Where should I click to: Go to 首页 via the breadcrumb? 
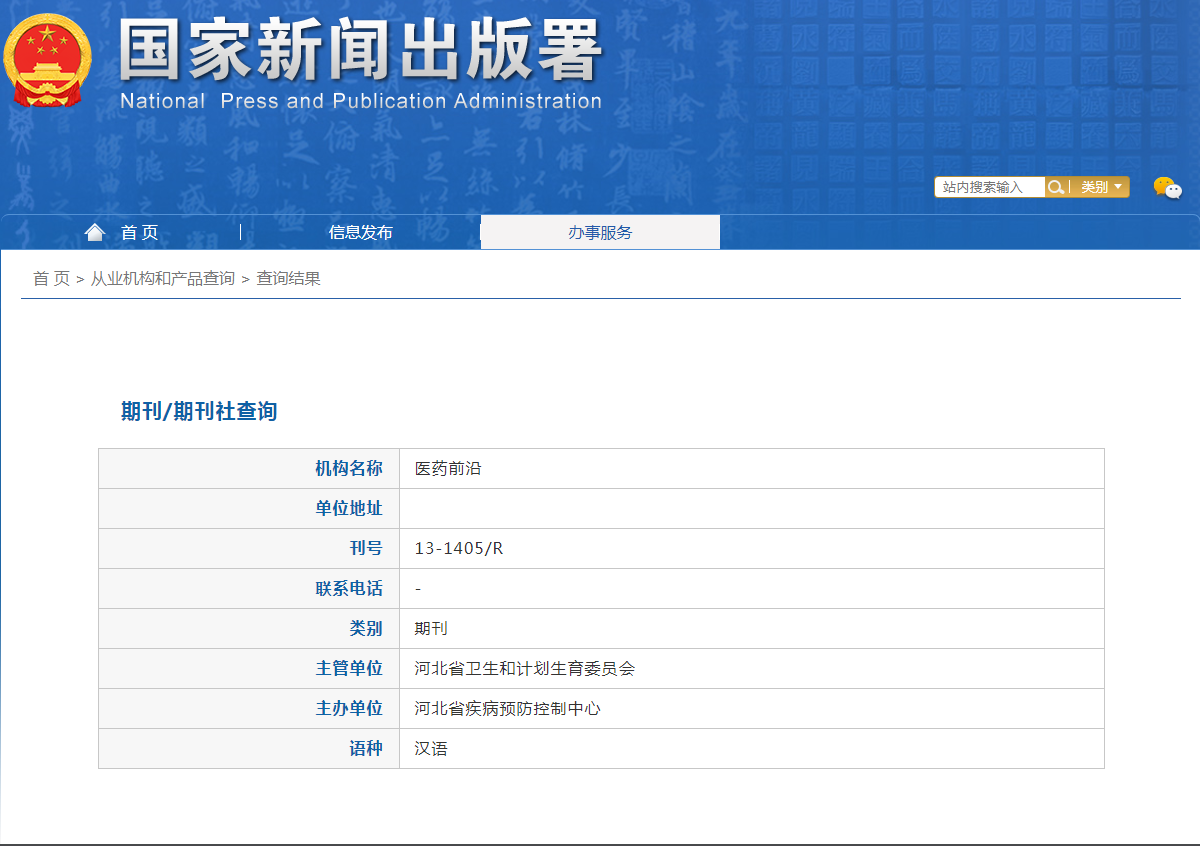click(51, 279)
